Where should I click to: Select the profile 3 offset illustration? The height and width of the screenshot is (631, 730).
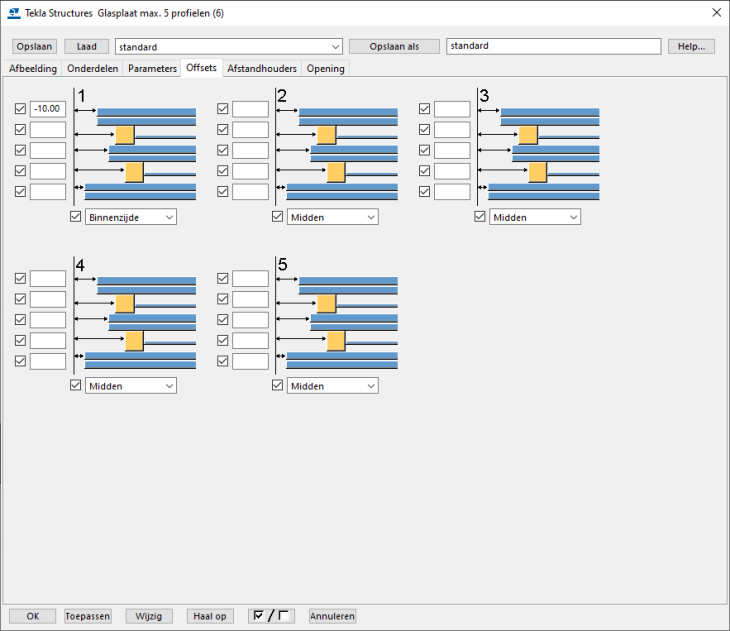coord(540,147)
